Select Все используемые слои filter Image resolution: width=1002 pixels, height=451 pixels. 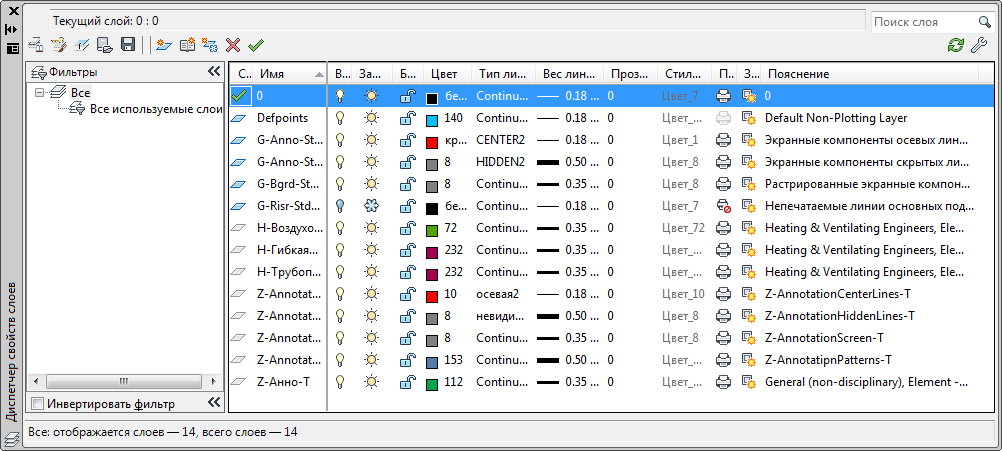[x=156, y=109]
